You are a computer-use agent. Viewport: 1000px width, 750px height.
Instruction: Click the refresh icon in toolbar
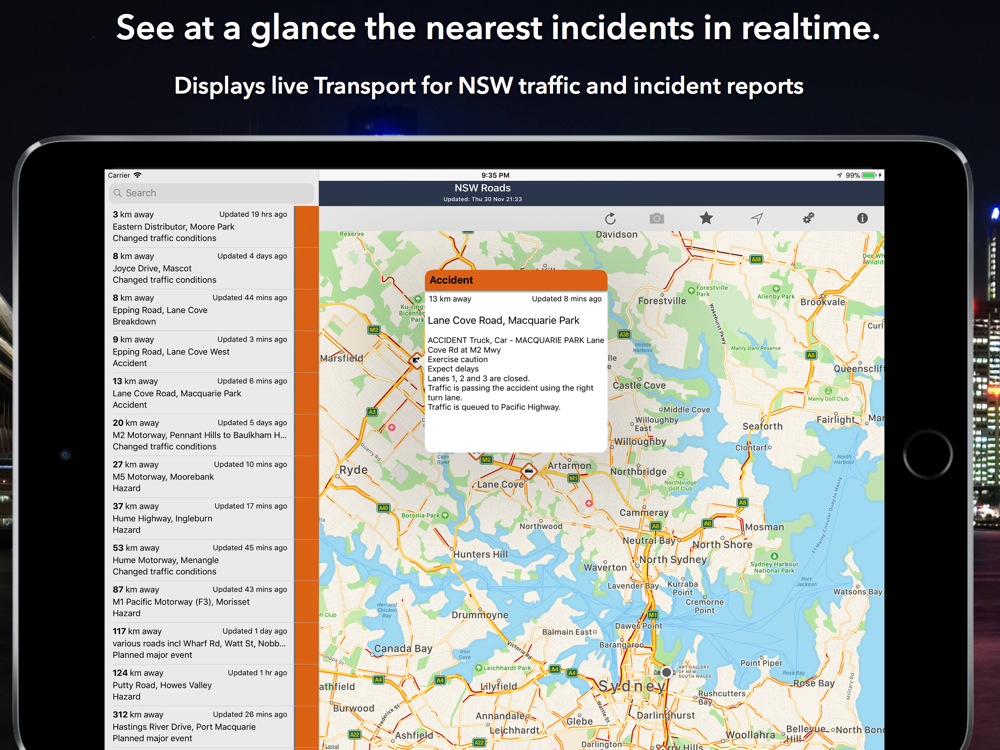(610, 219)
